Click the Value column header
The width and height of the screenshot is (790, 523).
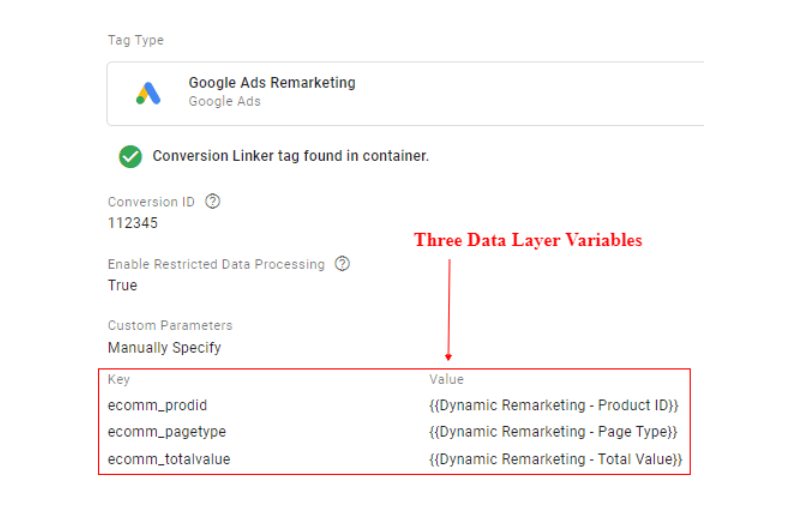tap(446, 380)
